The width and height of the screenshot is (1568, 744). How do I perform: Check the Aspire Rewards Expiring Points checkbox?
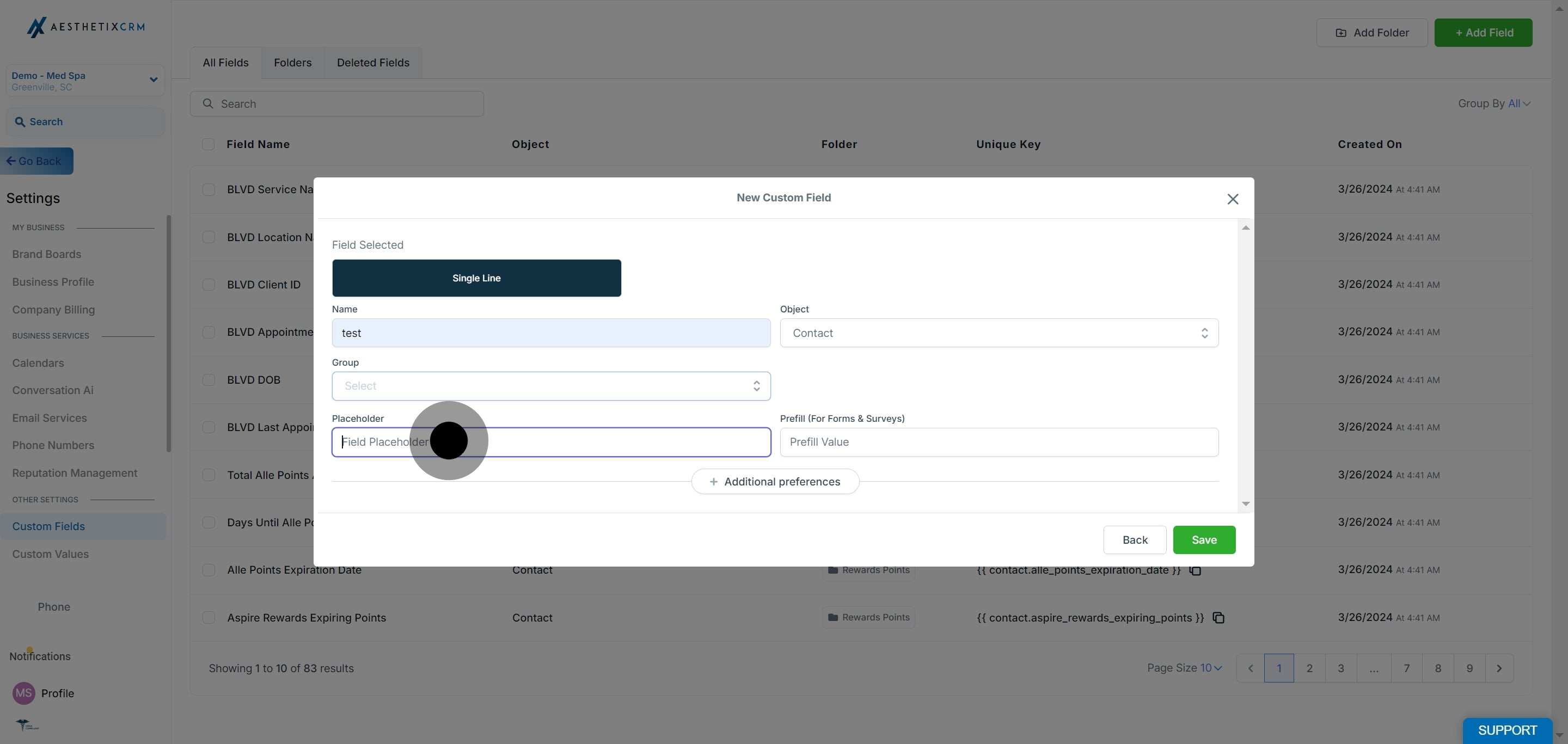click(209, 618)
